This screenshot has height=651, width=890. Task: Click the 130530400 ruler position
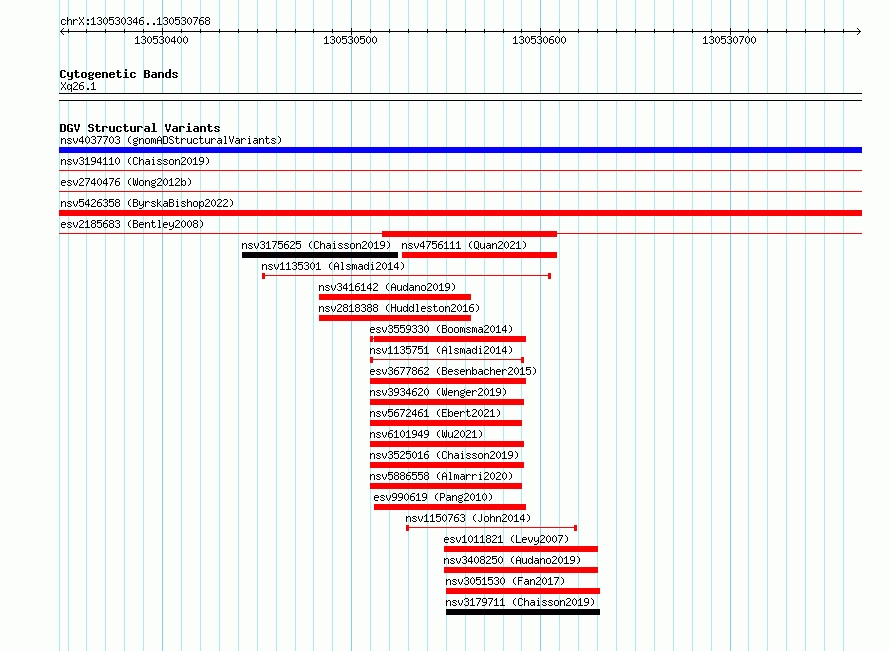pos(161,40)
